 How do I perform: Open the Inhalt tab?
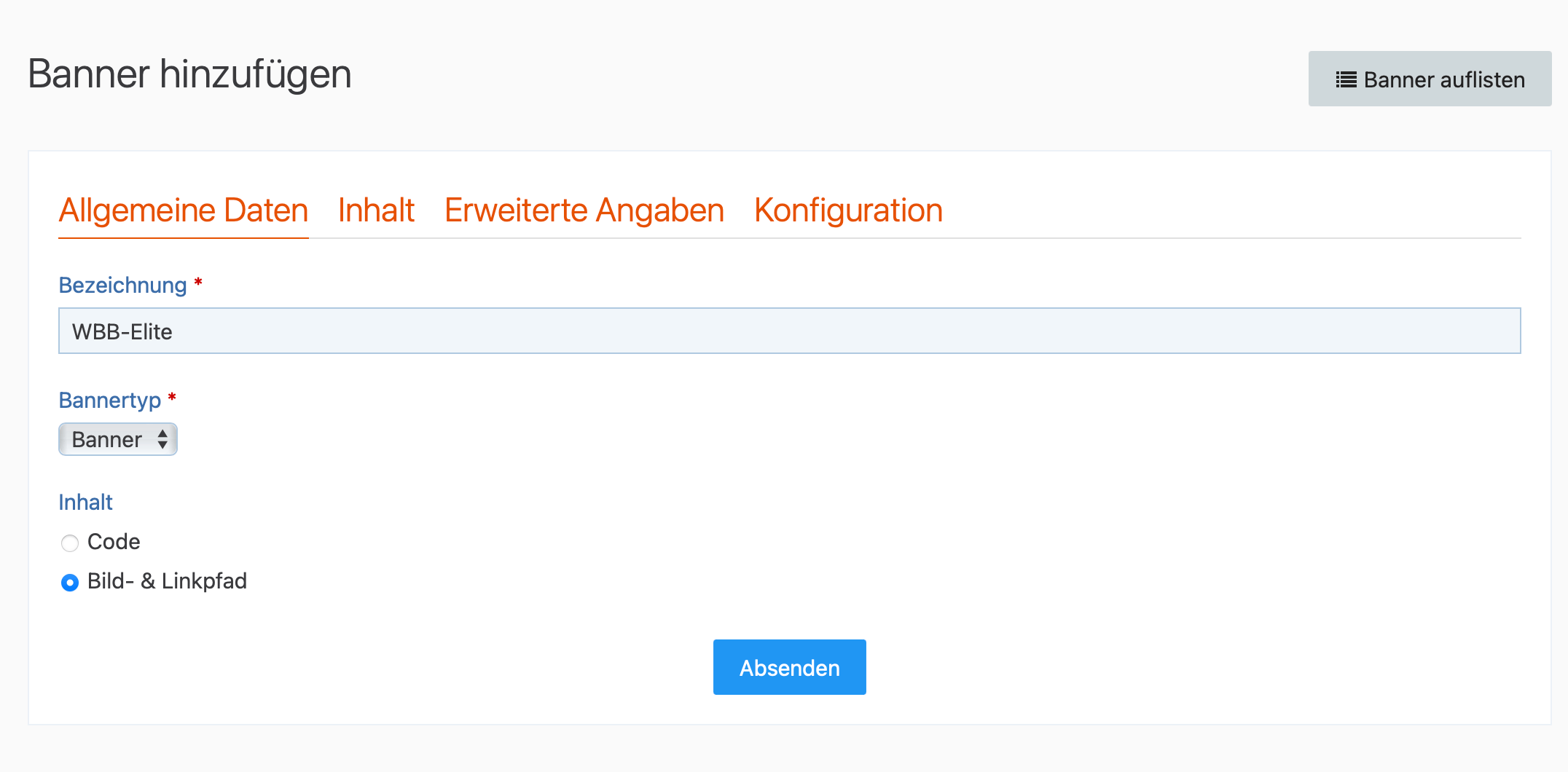pos(376,210)
